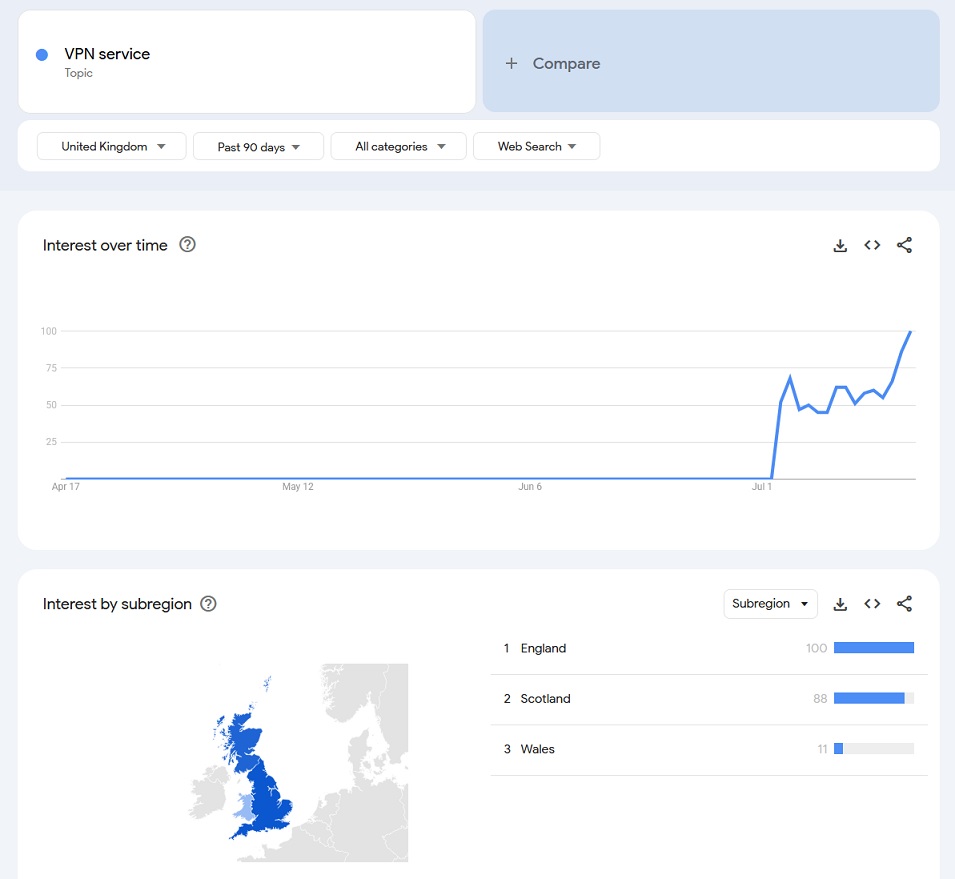Click the Interest over time heading
This screenshot has width=955, height=879.
[105, 245]
